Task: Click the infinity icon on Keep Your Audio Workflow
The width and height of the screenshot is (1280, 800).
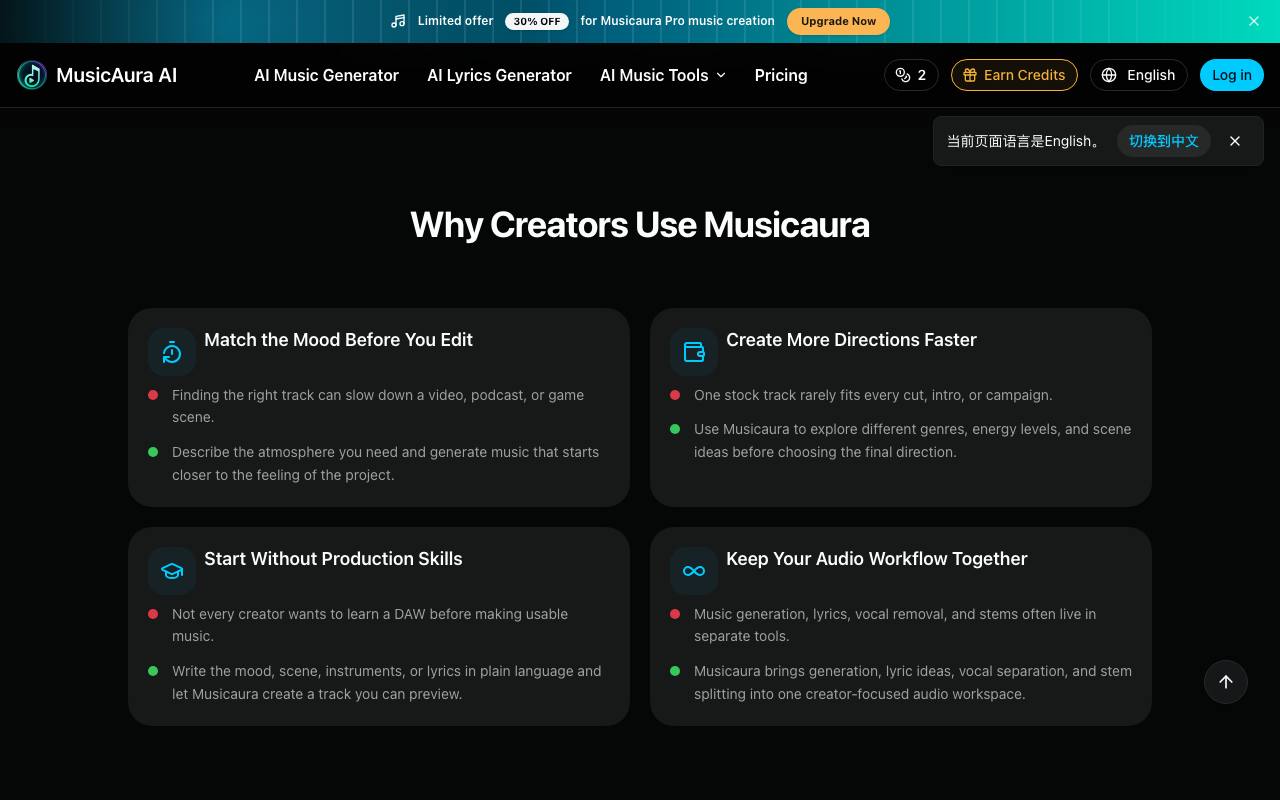Action: (x=694, y=571)
